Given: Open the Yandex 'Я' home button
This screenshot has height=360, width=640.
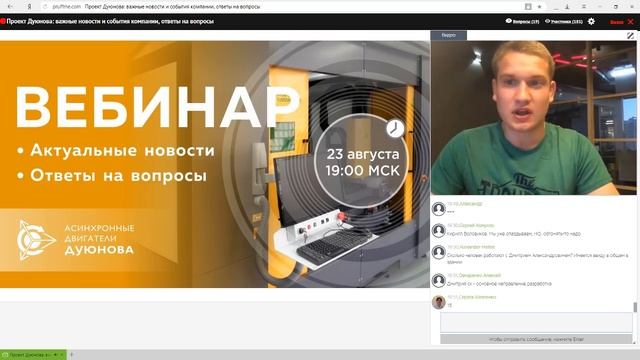Looking at the screenshot, I should click(29, 7).
